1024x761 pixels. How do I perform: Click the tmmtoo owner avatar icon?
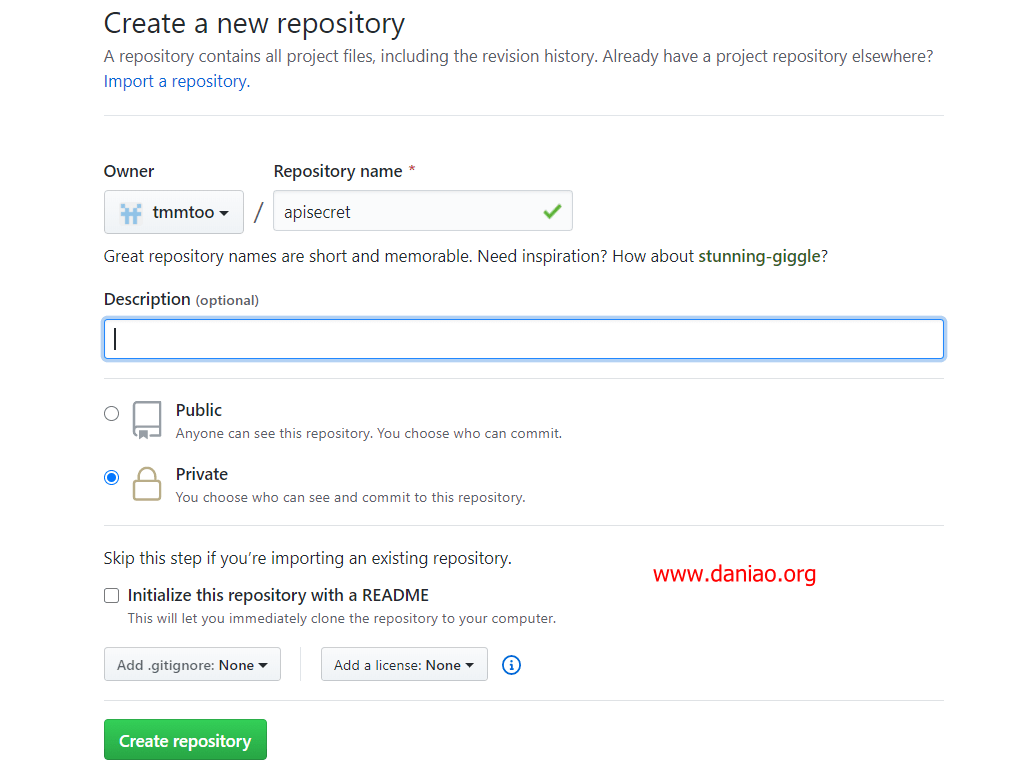pos(131,212)
